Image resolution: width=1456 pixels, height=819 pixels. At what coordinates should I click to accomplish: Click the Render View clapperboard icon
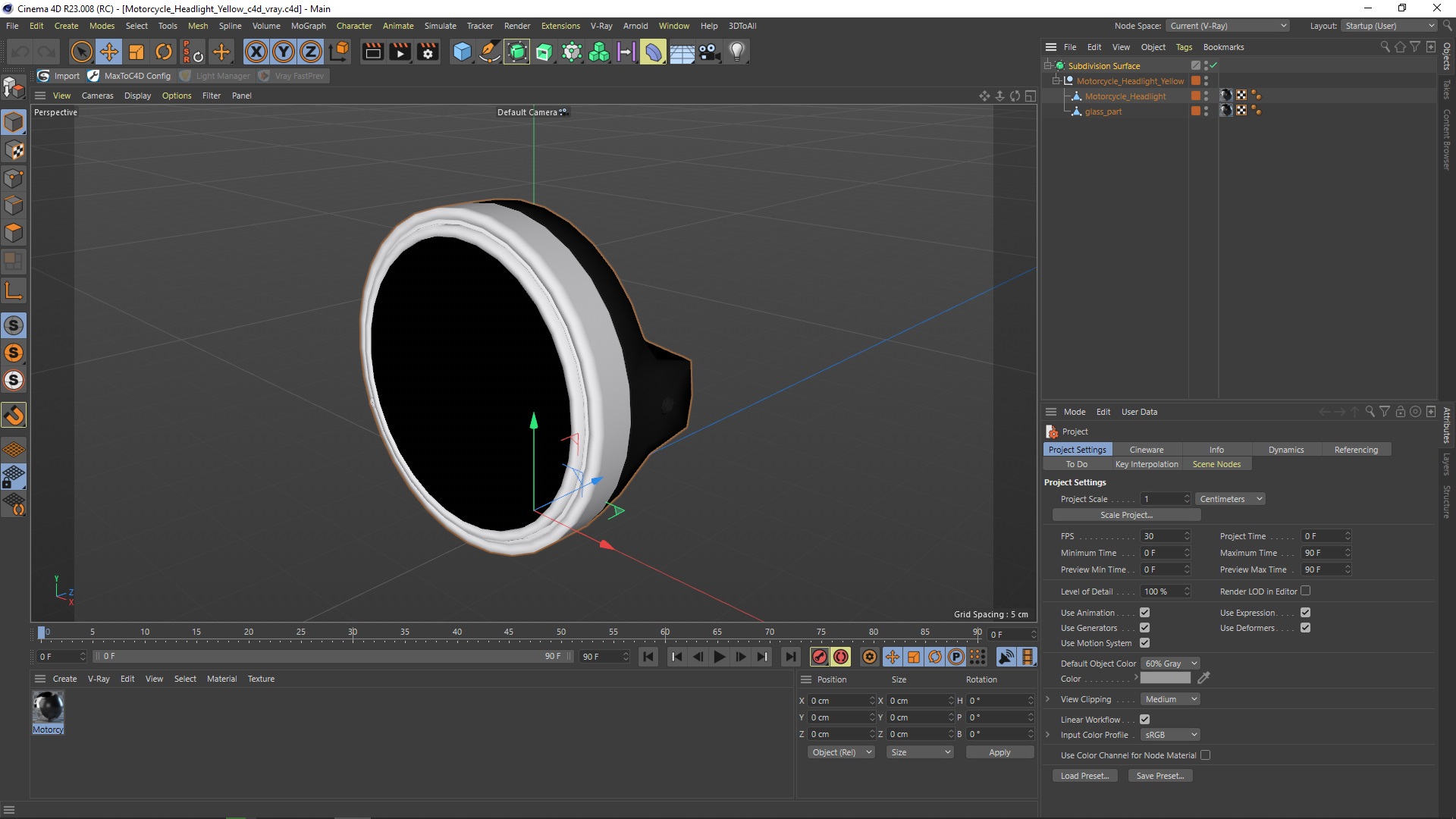(372, 52)
